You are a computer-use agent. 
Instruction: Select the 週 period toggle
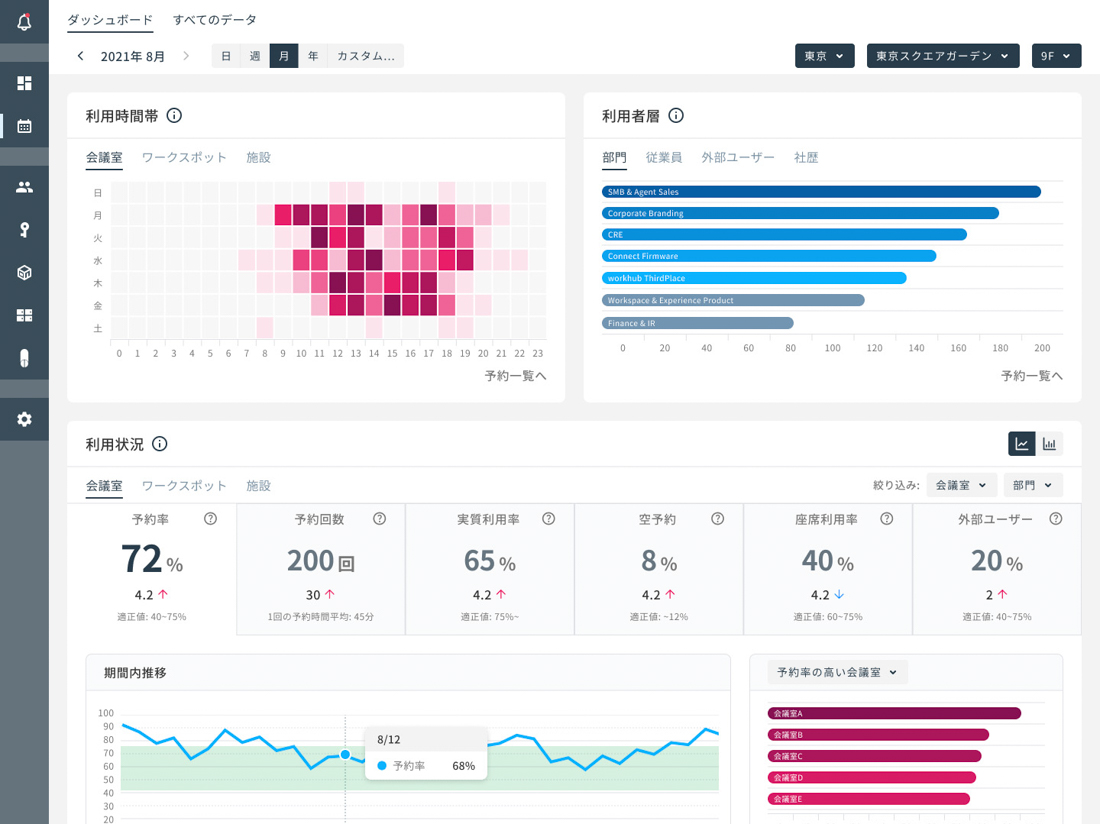tap(255, 56)
